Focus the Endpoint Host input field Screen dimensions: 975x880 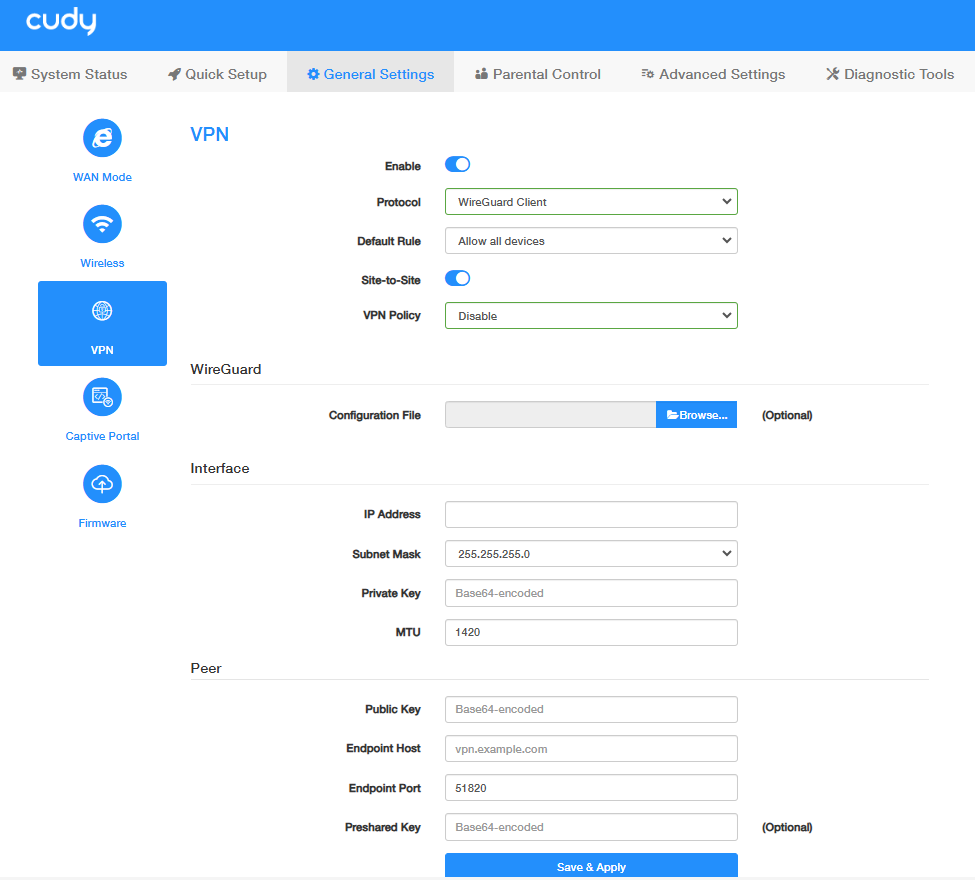click(591, 749)
